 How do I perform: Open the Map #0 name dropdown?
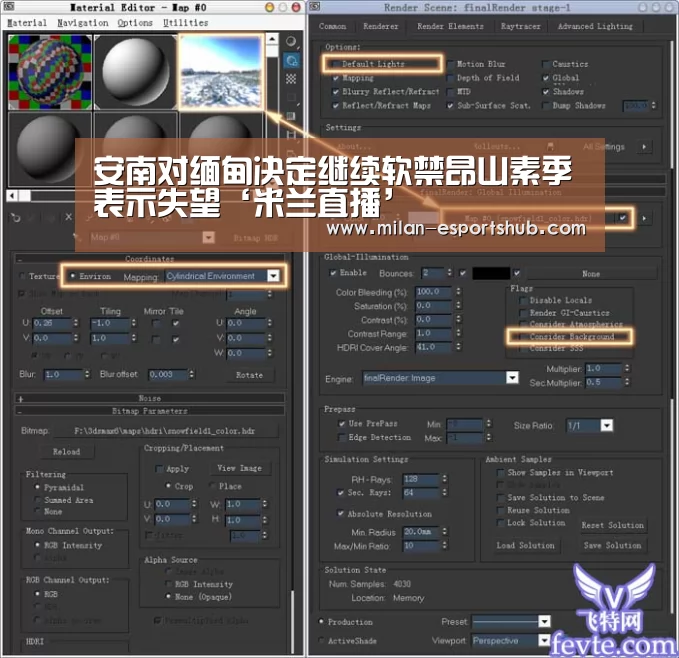[x=209, y=237]
